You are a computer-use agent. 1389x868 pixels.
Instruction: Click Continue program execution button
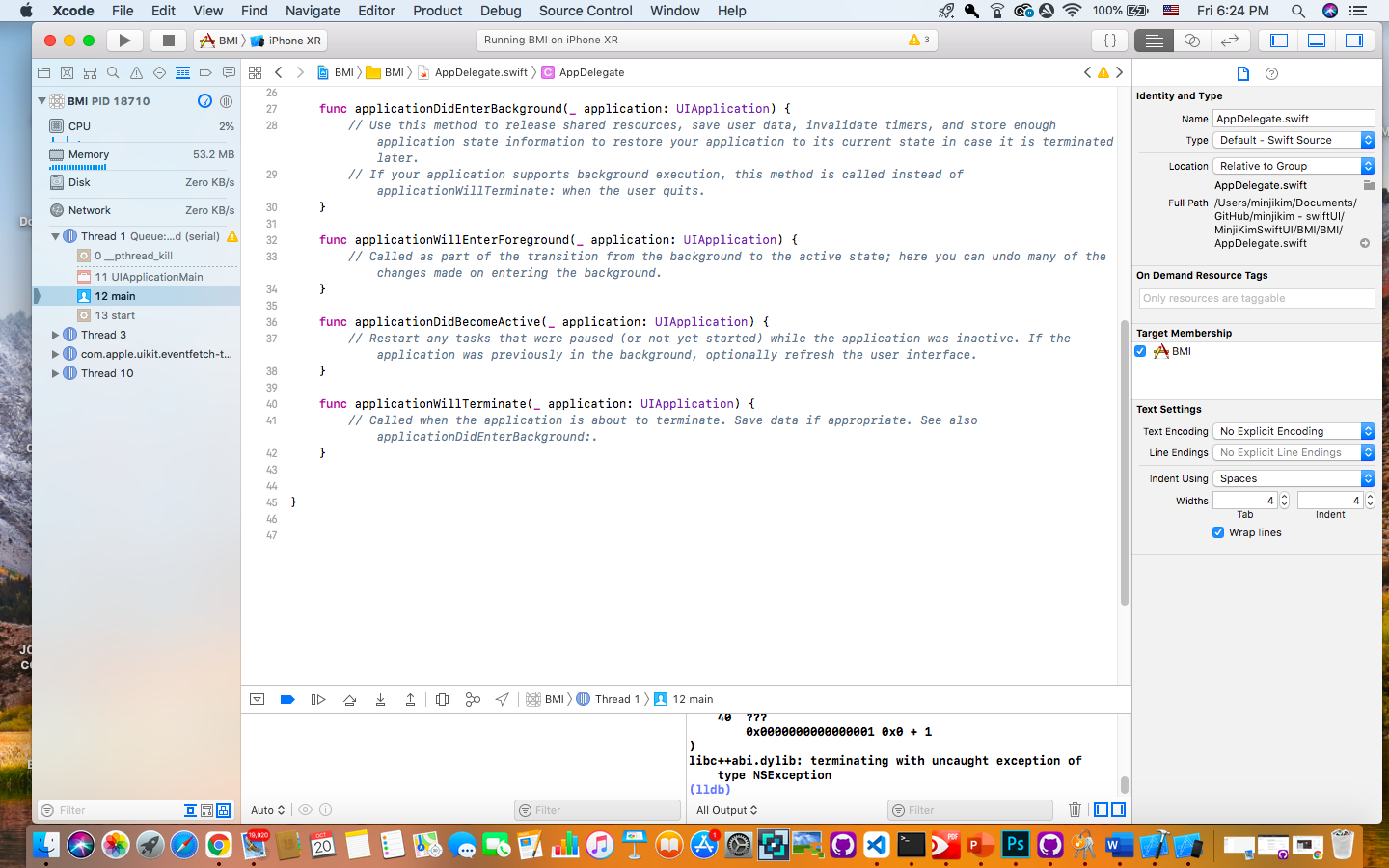pos(318,699)
